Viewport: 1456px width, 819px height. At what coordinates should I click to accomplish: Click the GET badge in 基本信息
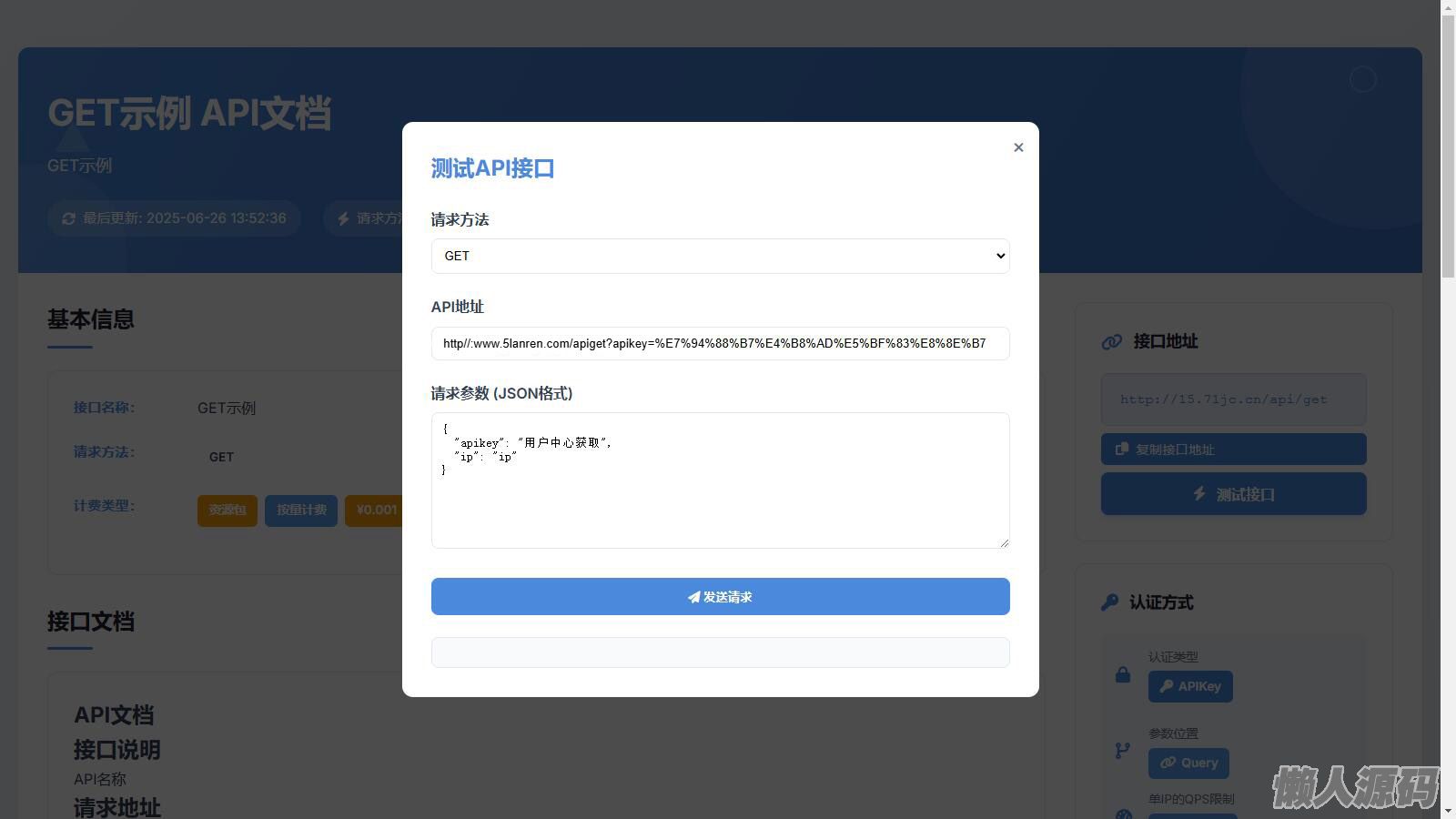pyautogui.click(x=221, y=457)
